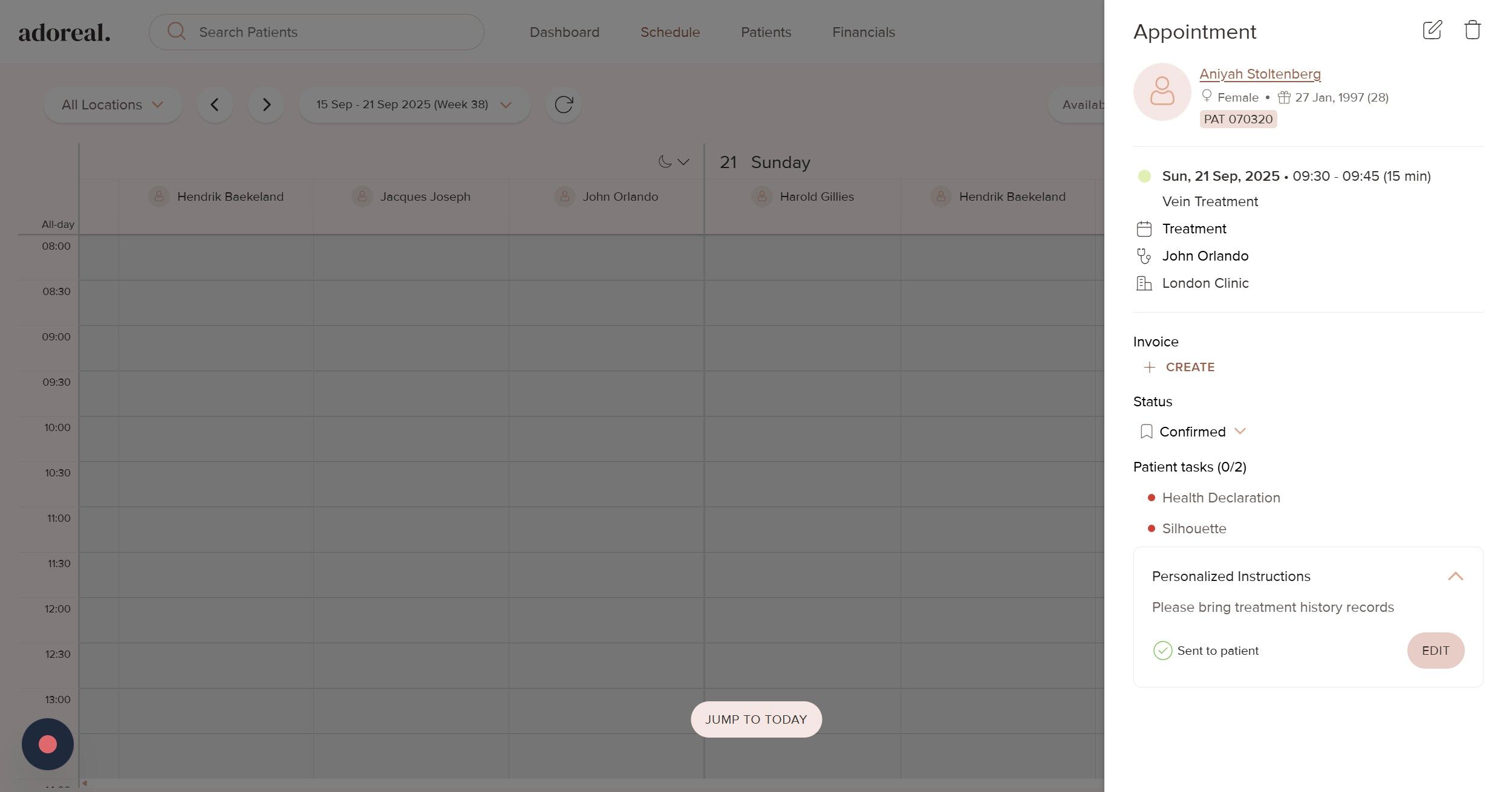This screenshot has height=792, width=1512.
Task: Click the moon night-hours toggle icon
Action: click(x=665, y=161)
